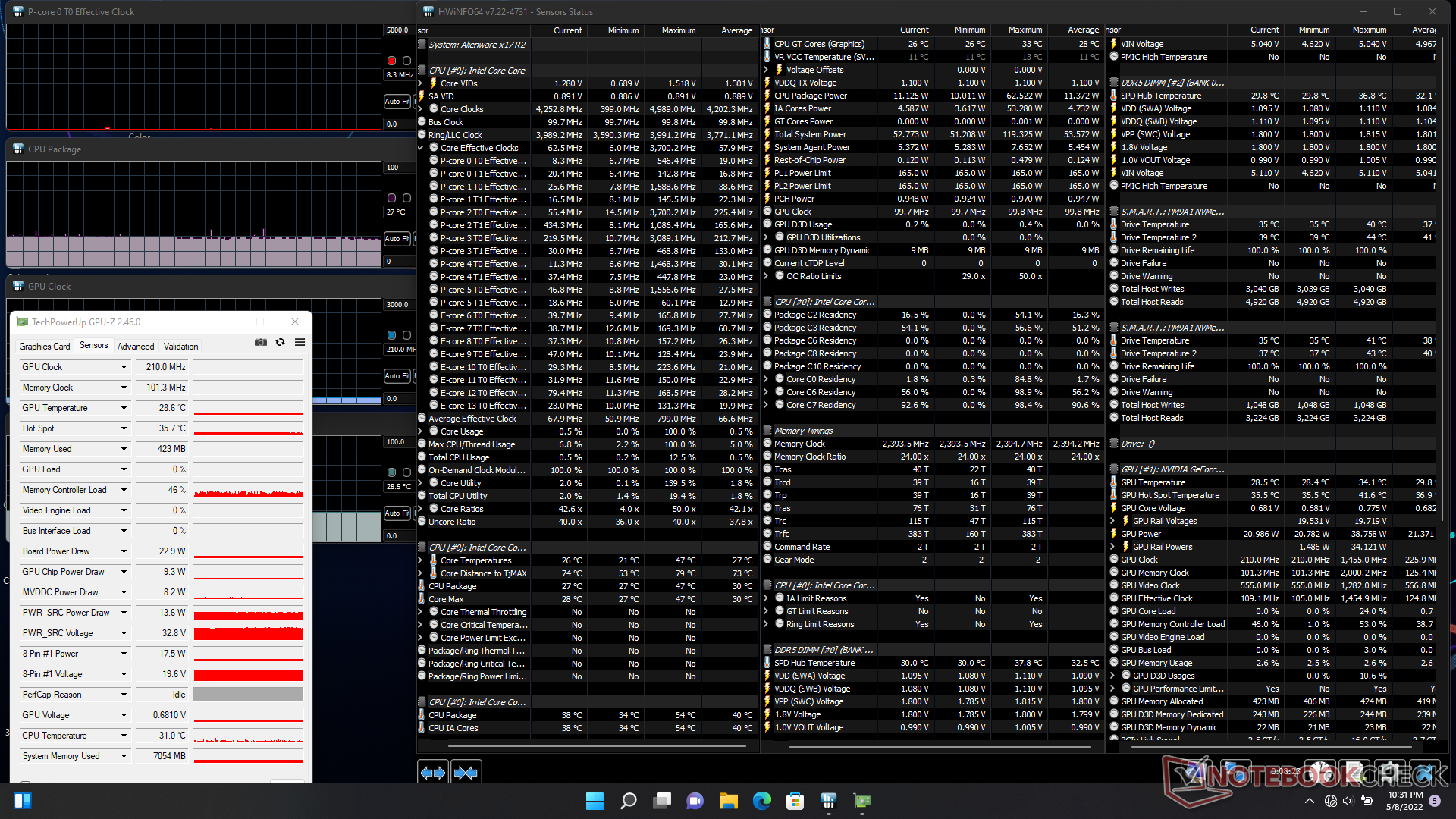Viewport: 1456px width, 819px height.
Task: Open the Chat app on the taskbar
Action: click(695, 801)
